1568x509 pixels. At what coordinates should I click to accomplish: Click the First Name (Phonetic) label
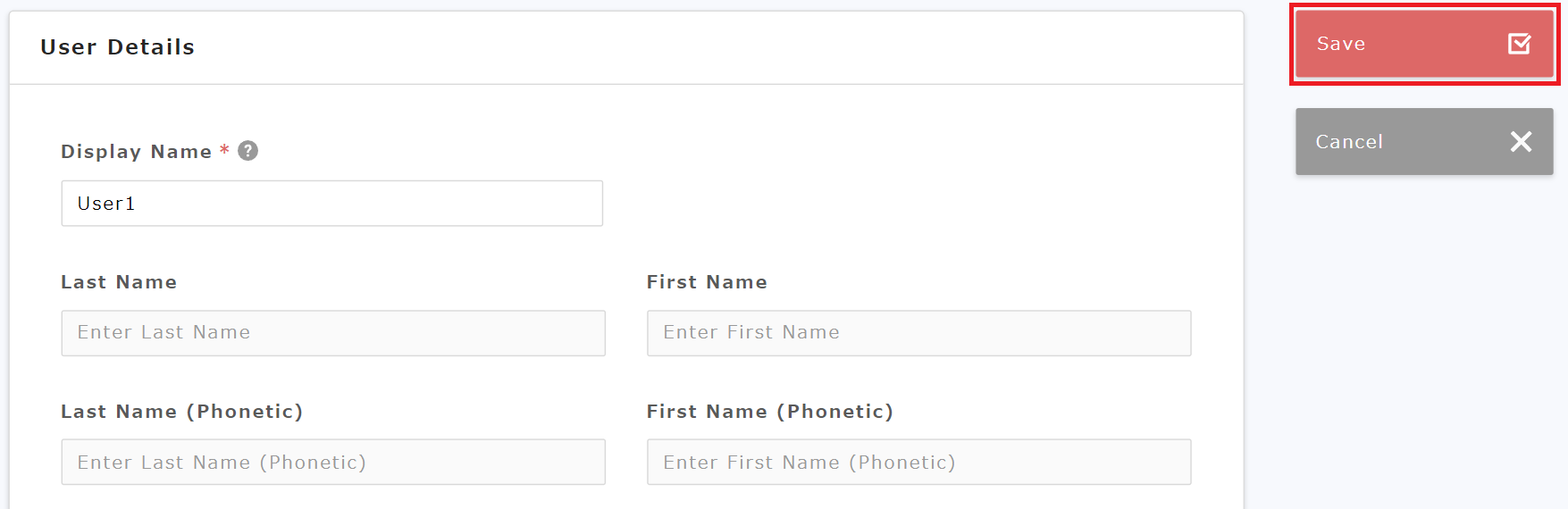click(769, 412)
